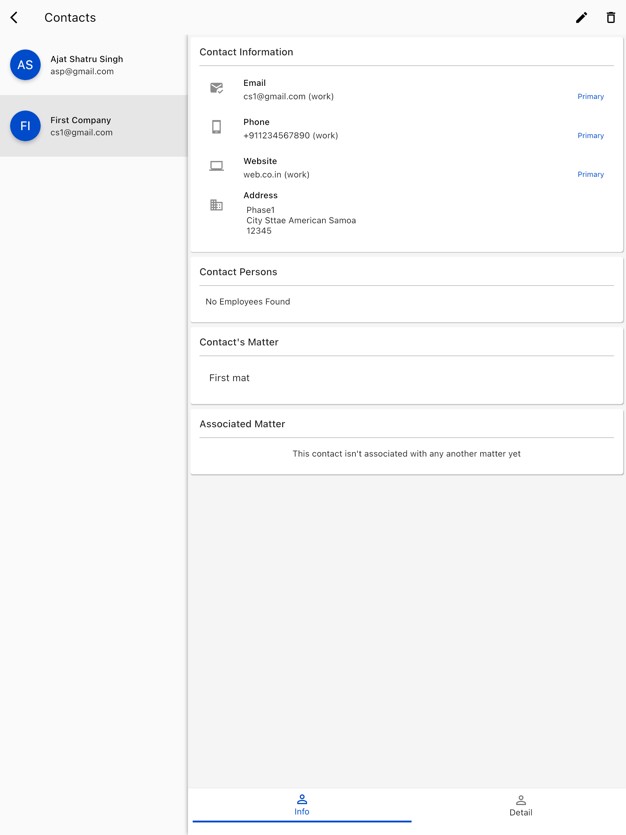
Task: Click Primary label beside Website
Action: pyautogui.click(x=590, y=175)
